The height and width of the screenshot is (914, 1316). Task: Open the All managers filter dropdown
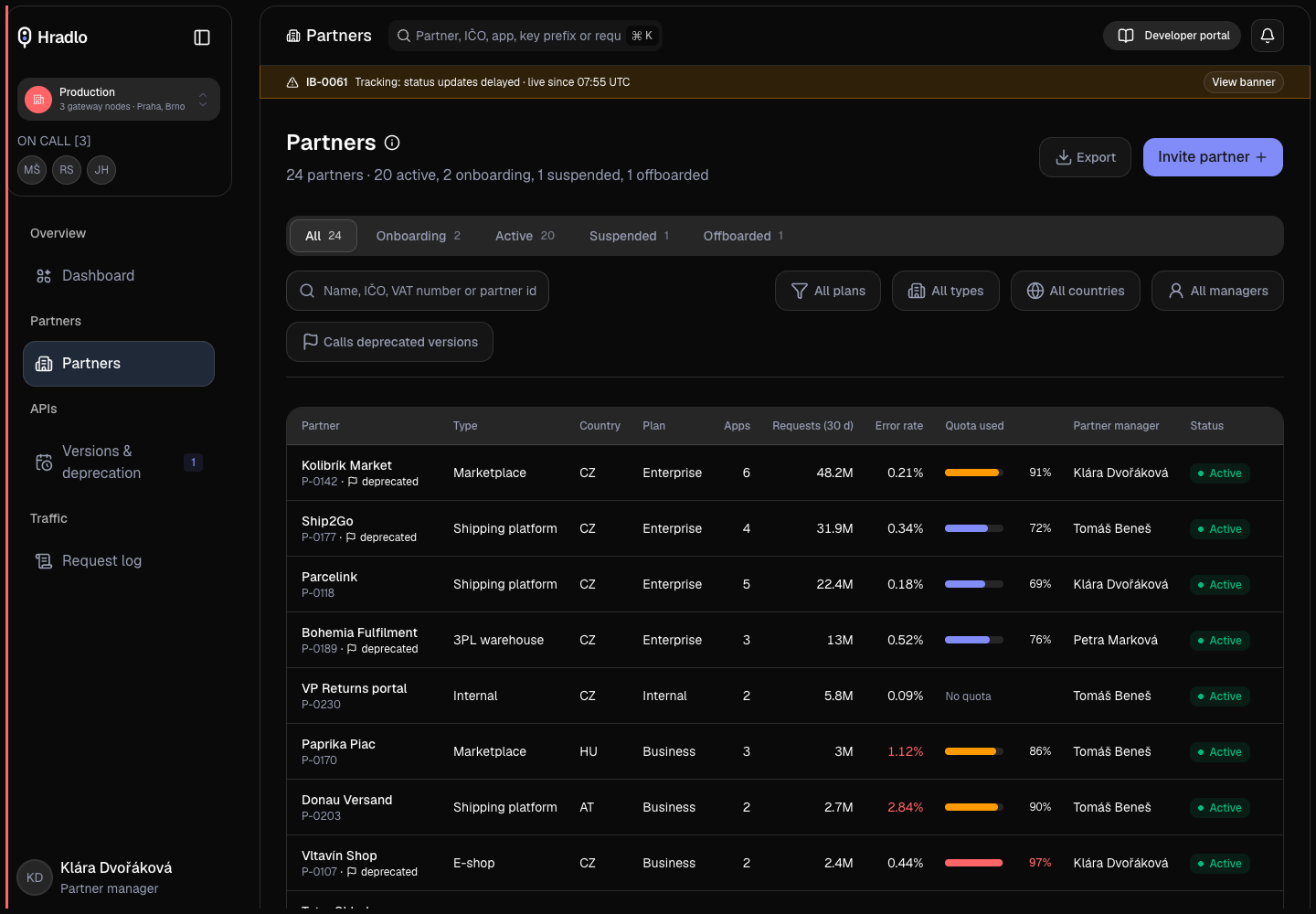(1217, 291)
